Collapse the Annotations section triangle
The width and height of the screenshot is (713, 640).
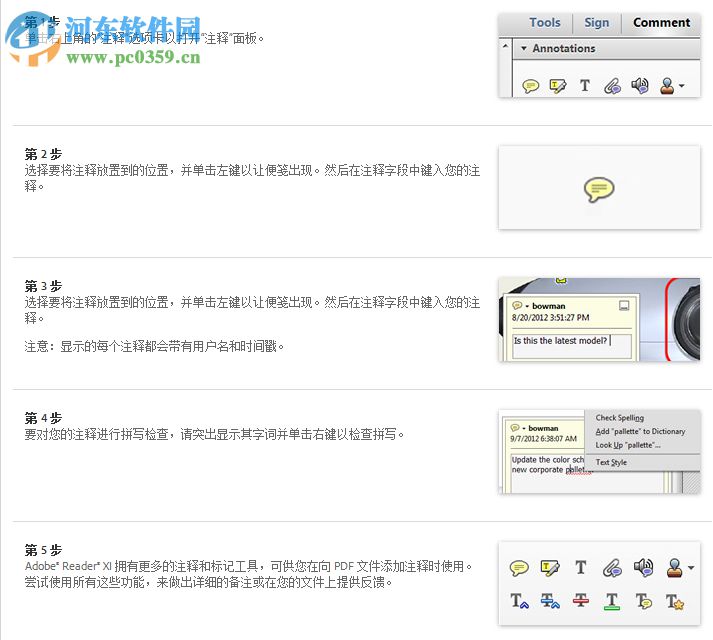pos(524,48)
